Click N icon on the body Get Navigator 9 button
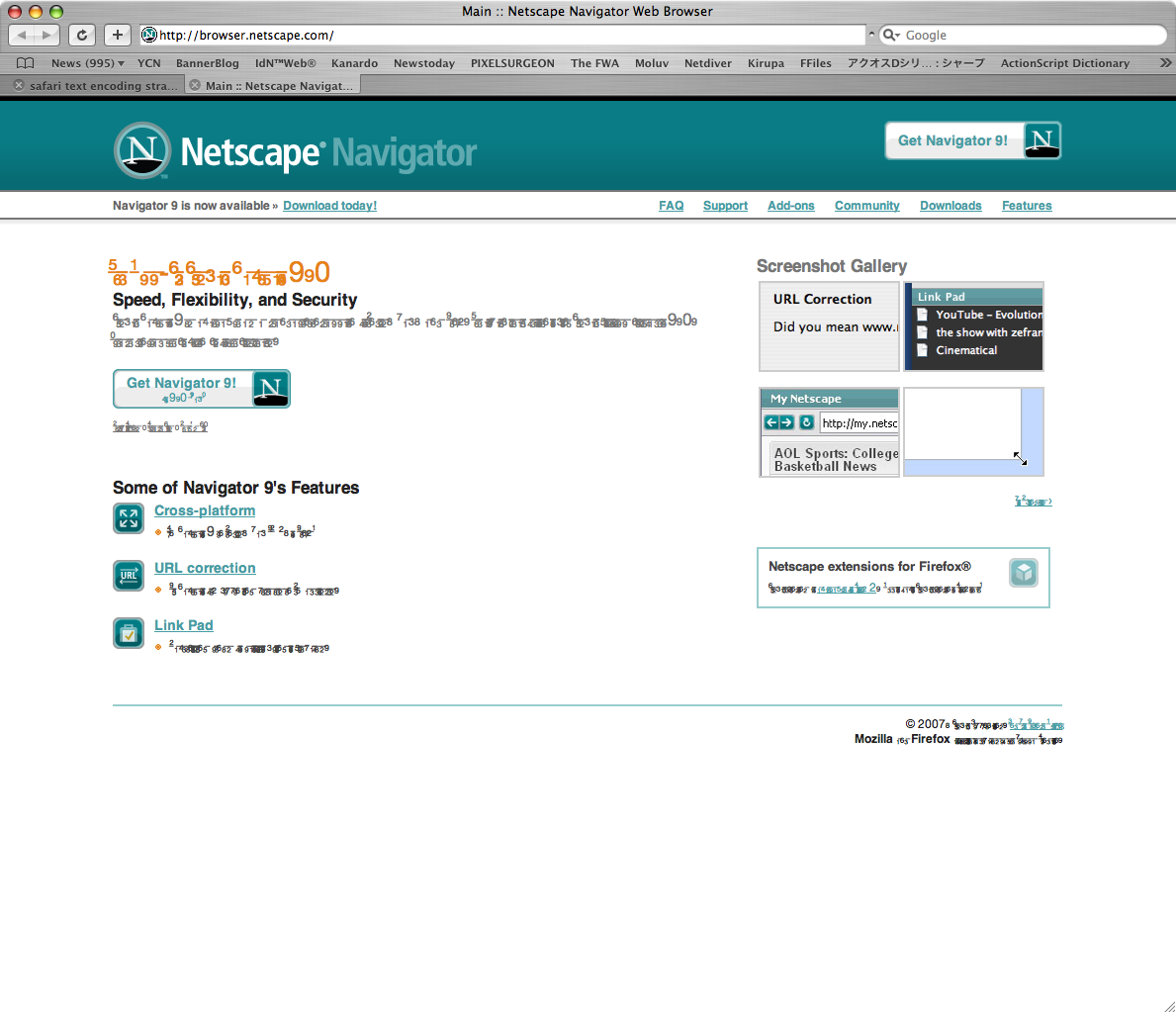1176x1013 pixels. click(x=271, y=389)
